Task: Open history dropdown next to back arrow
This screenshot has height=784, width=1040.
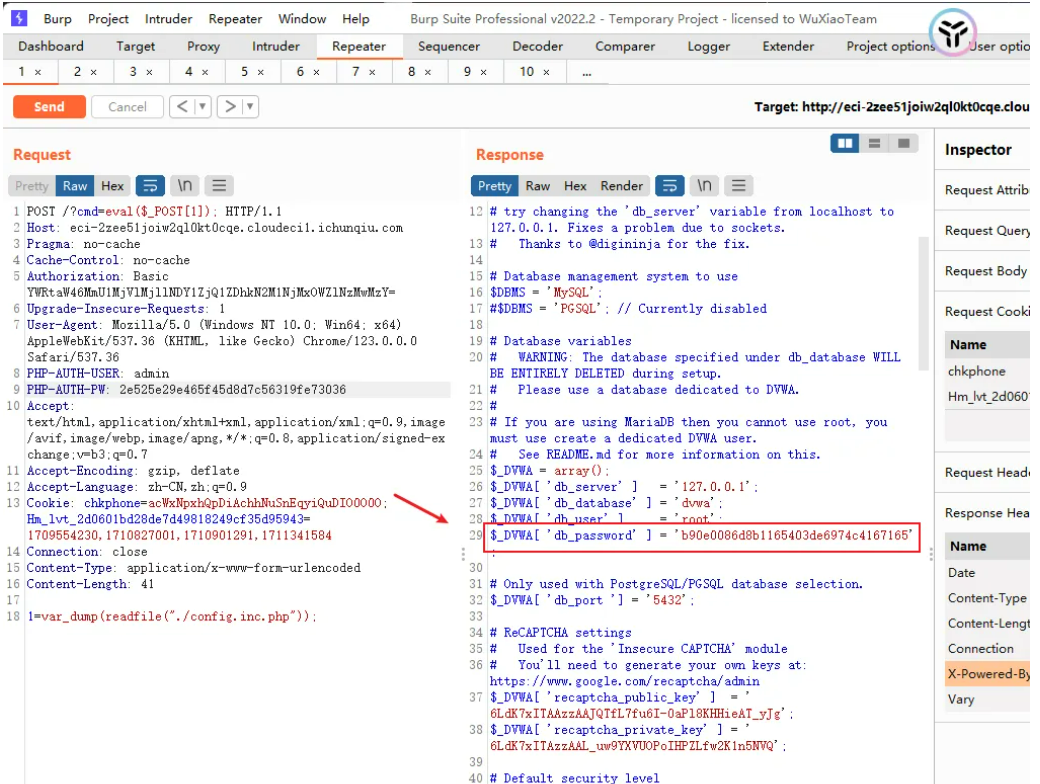Action: point(203,107)
